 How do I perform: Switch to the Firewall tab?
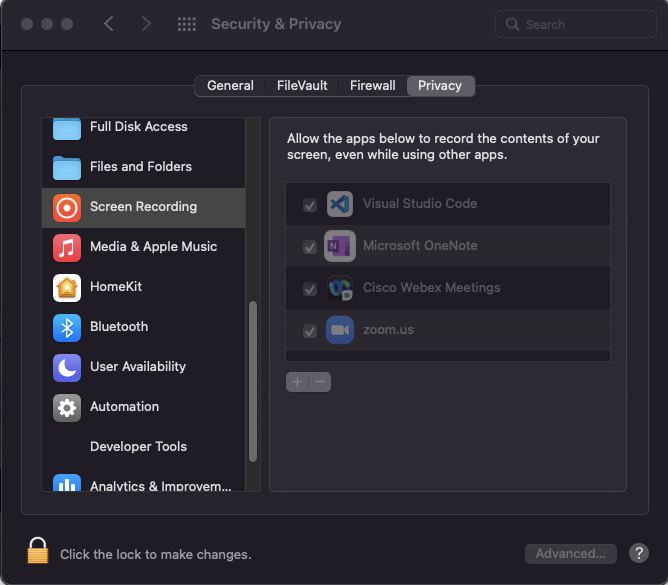372,86
